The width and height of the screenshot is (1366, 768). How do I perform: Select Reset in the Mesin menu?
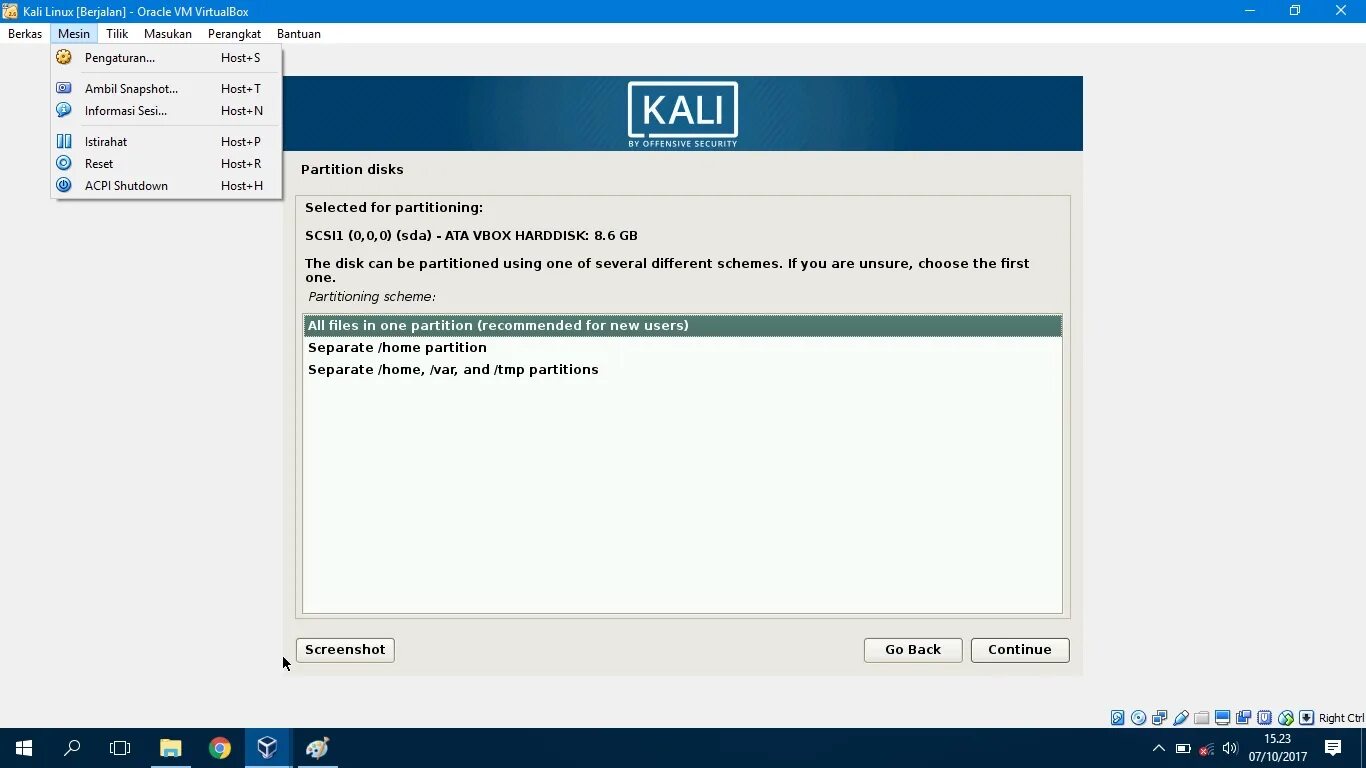(x=167, y=164)
